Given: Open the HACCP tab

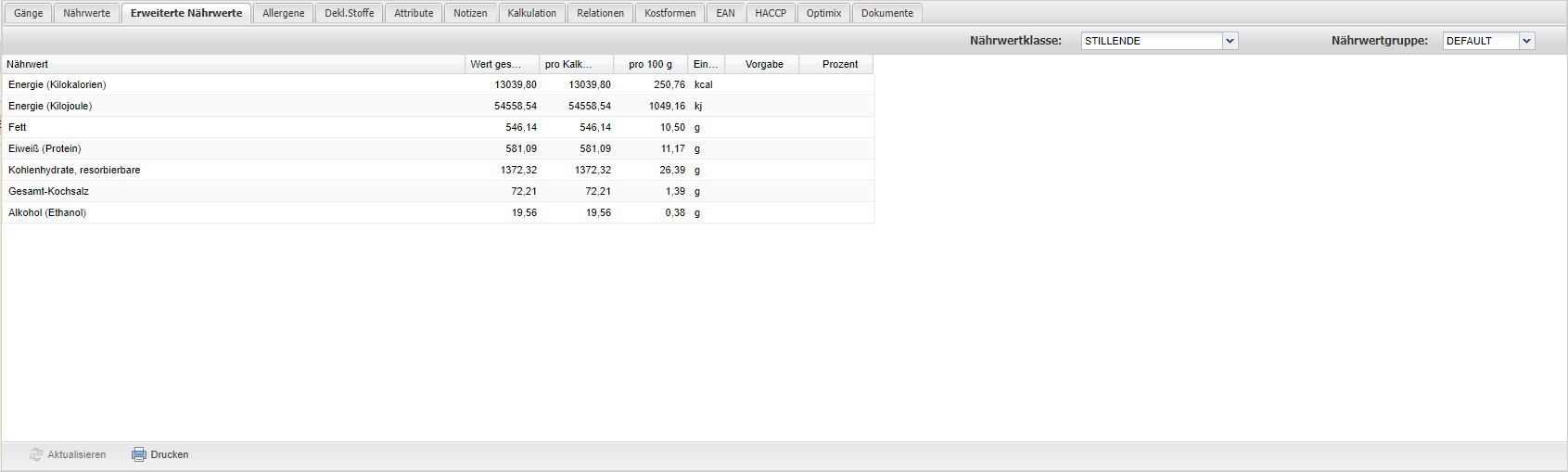Looking at the screenshot, I should (x=770, y=13).
